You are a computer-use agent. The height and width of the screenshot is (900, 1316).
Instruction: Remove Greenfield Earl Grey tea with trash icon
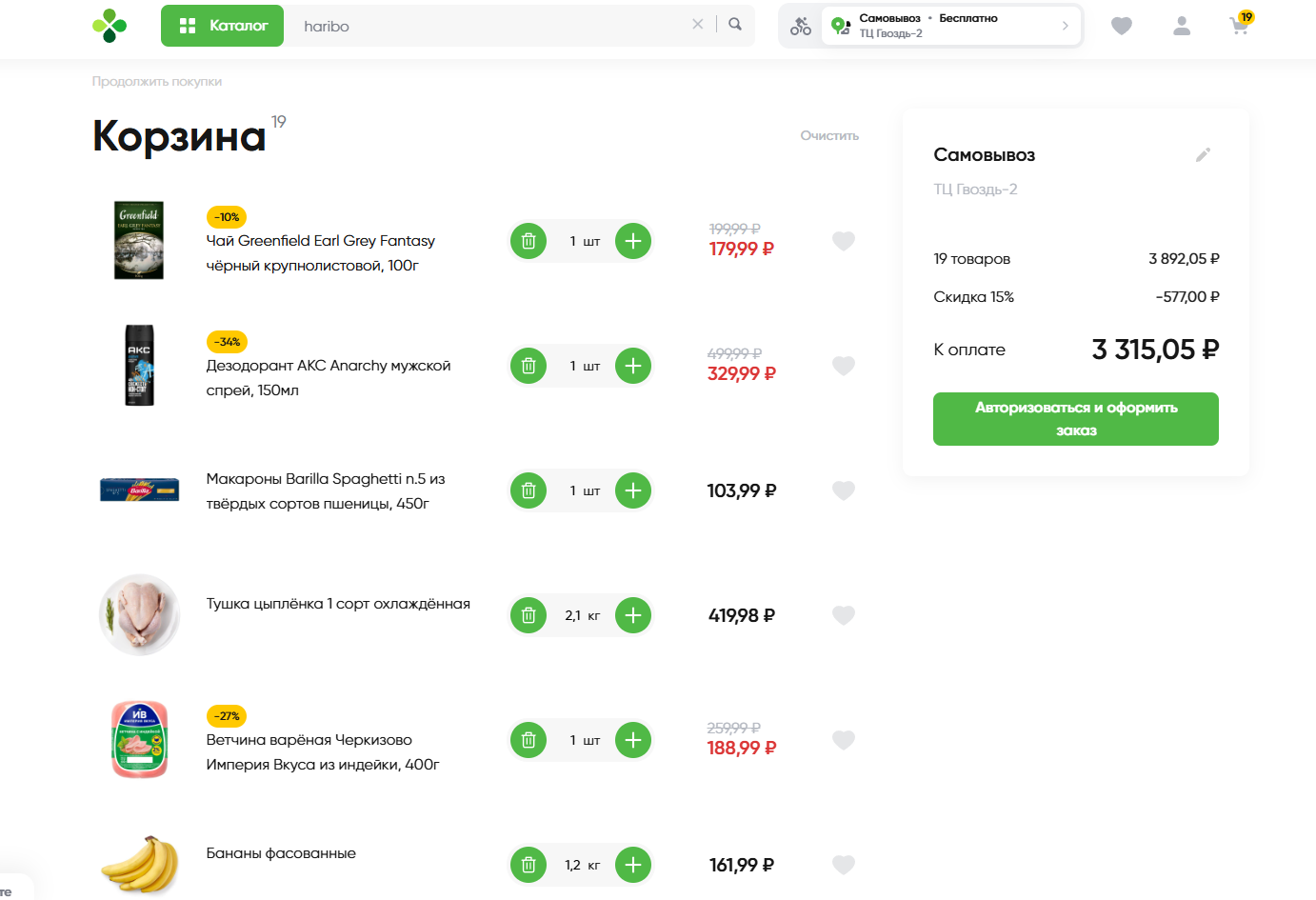coord(528,241)
